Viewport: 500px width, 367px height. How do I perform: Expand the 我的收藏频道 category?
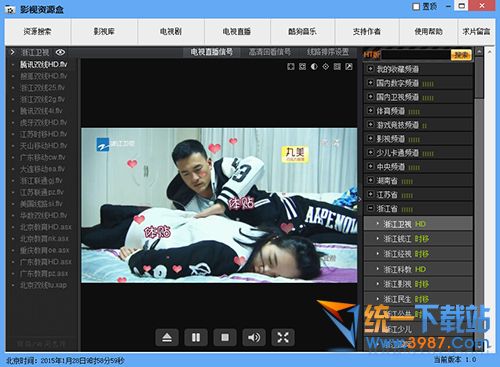(370, 69)
